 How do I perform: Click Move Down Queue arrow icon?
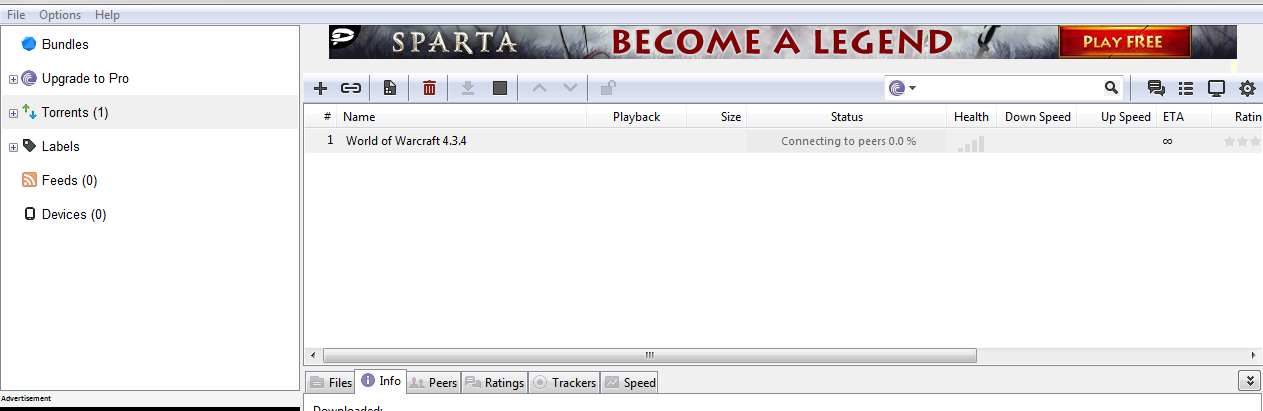click(570, 88)
